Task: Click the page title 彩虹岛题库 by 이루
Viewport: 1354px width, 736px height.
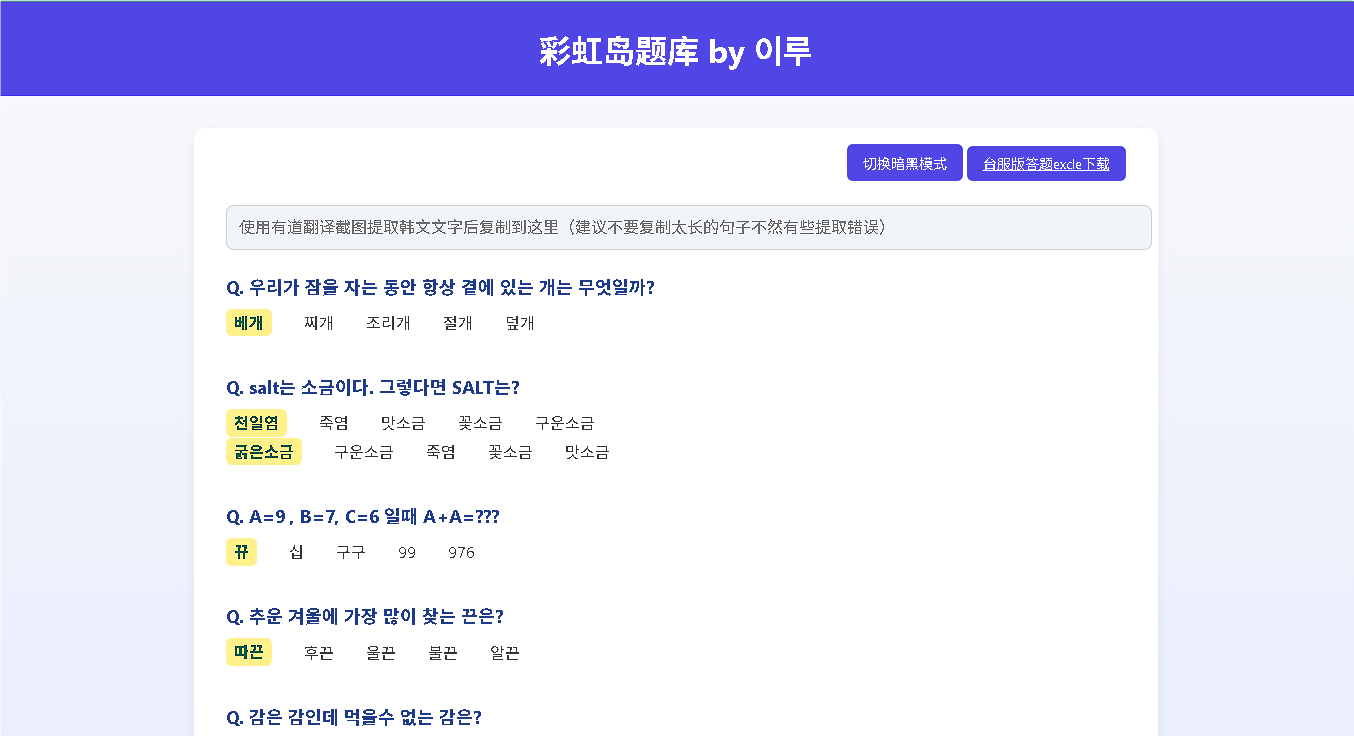Action: (676, 50)
